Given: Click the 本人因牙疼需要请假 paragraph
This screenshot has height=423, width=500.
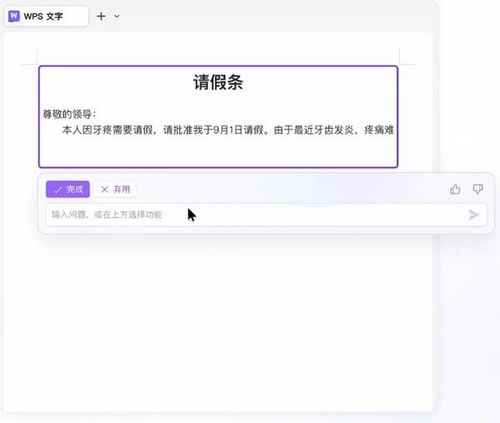Looking at the screenshot, I should click(228, 130).
